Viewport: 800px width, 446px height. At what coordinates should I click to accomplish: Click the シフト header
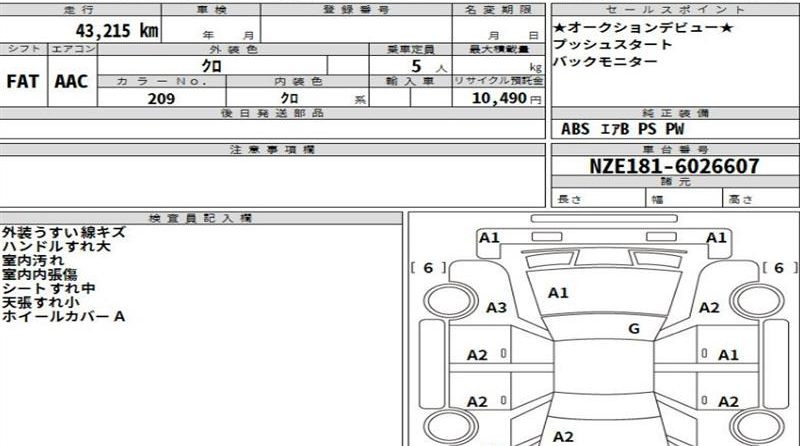point(23,49)
